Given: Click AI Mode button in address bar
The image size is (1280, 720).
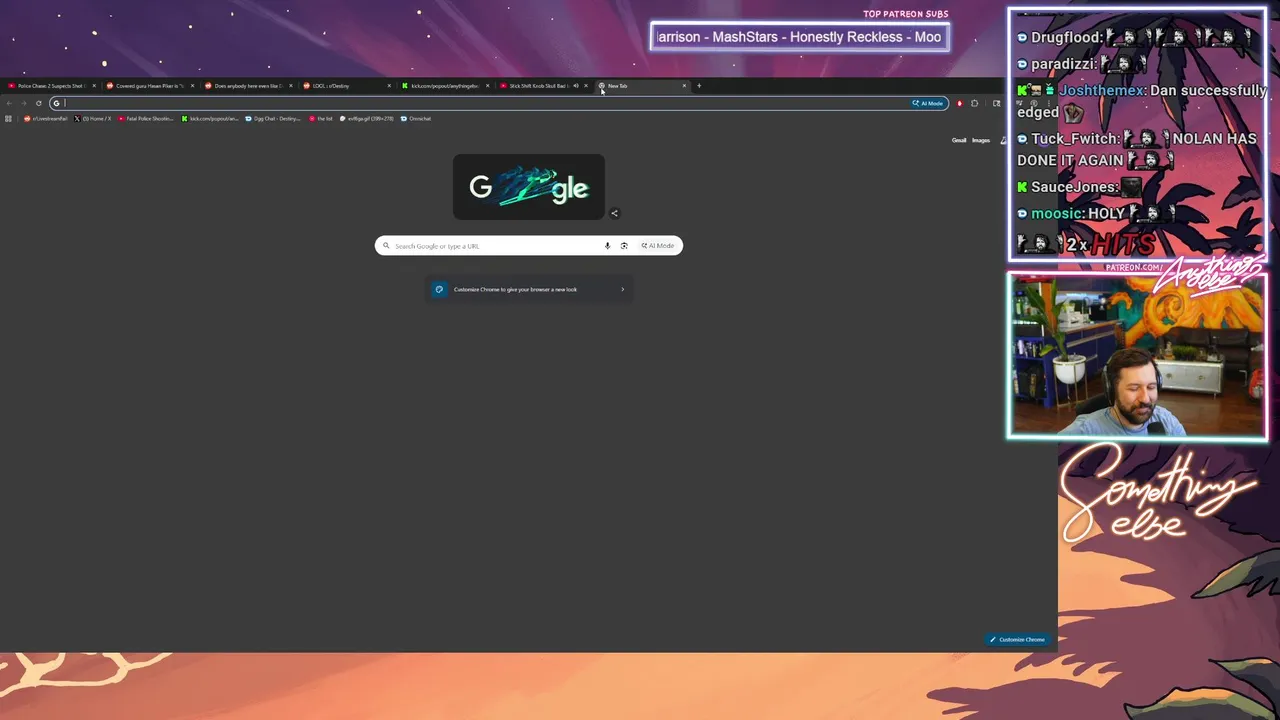Looking at the screenshot, I should (928, 103).
